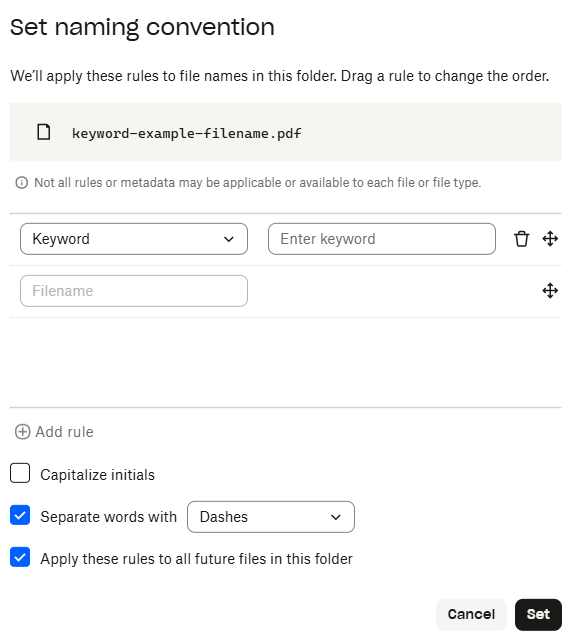Cancel the naming convention dialog
Image resolution: width=577 pixels, height=642 pixels.
click(x=471, y=614)
